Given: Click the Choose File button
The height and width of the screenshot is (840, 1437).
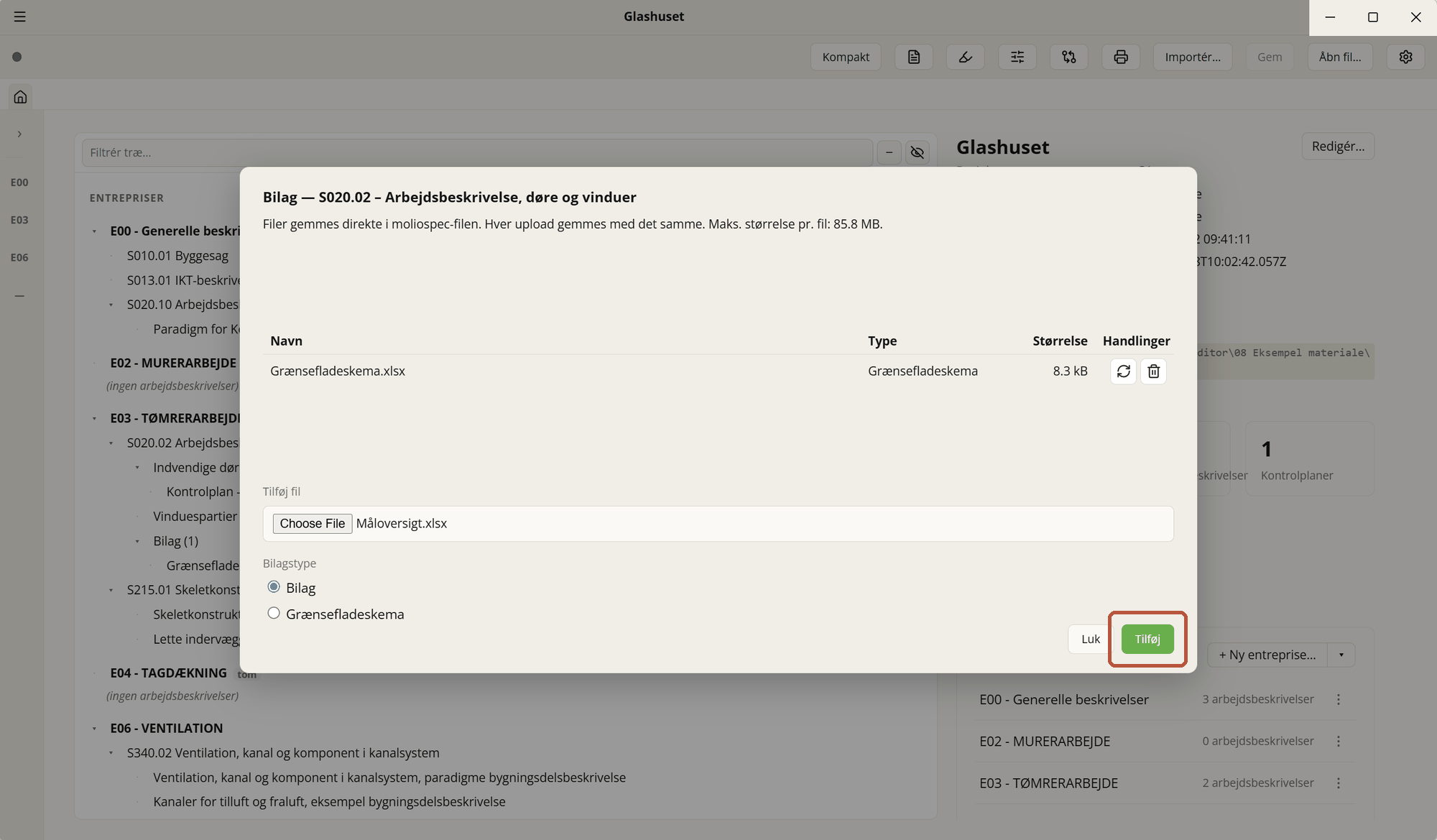Looking at the screenshot, I should tap(313, 523).
